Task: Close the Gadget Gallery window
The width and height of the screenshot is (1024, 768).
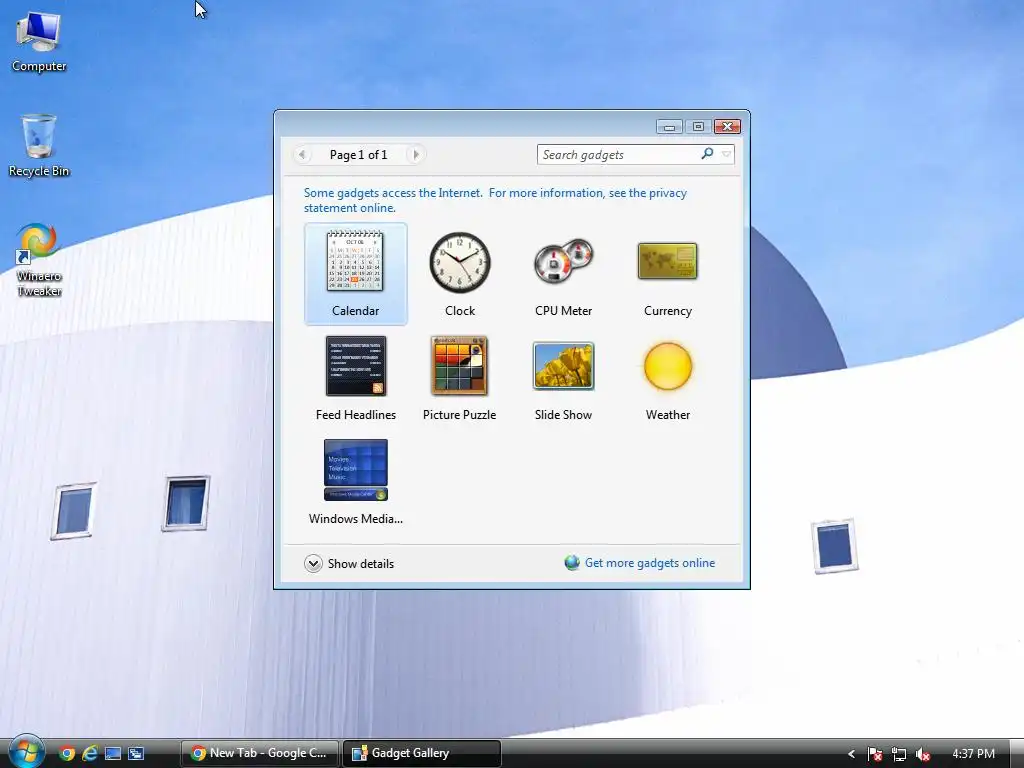Action: pyautogui.click(x=727, y=126)
